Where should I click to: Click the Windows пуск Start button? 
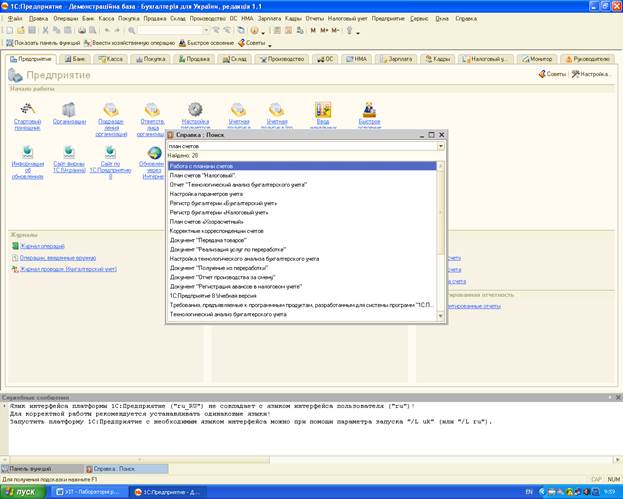coord(23,492)
